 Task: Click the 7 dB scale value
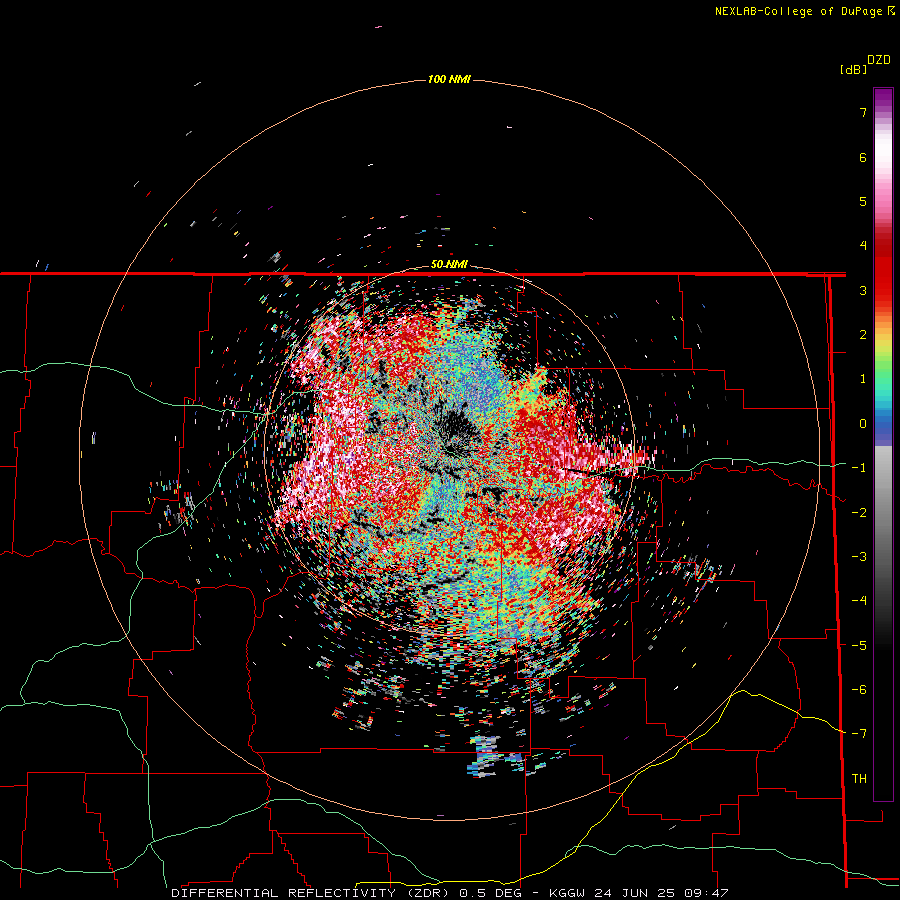(863, 112)
